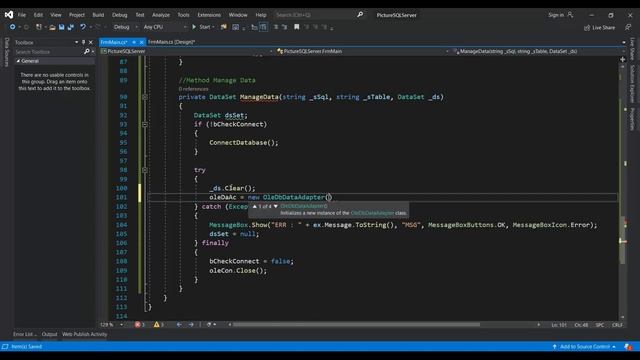Collapse the General group in Toolbox
The width and height of the screenshot is (640, 360).
(x=18, y=61)
